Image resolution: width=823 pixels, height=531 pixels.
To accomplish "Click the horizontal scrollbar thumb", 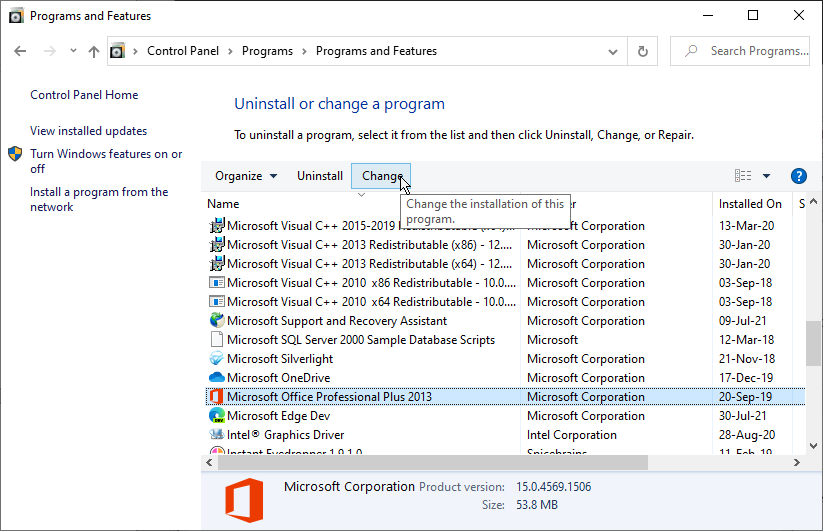I will point(433,462).
